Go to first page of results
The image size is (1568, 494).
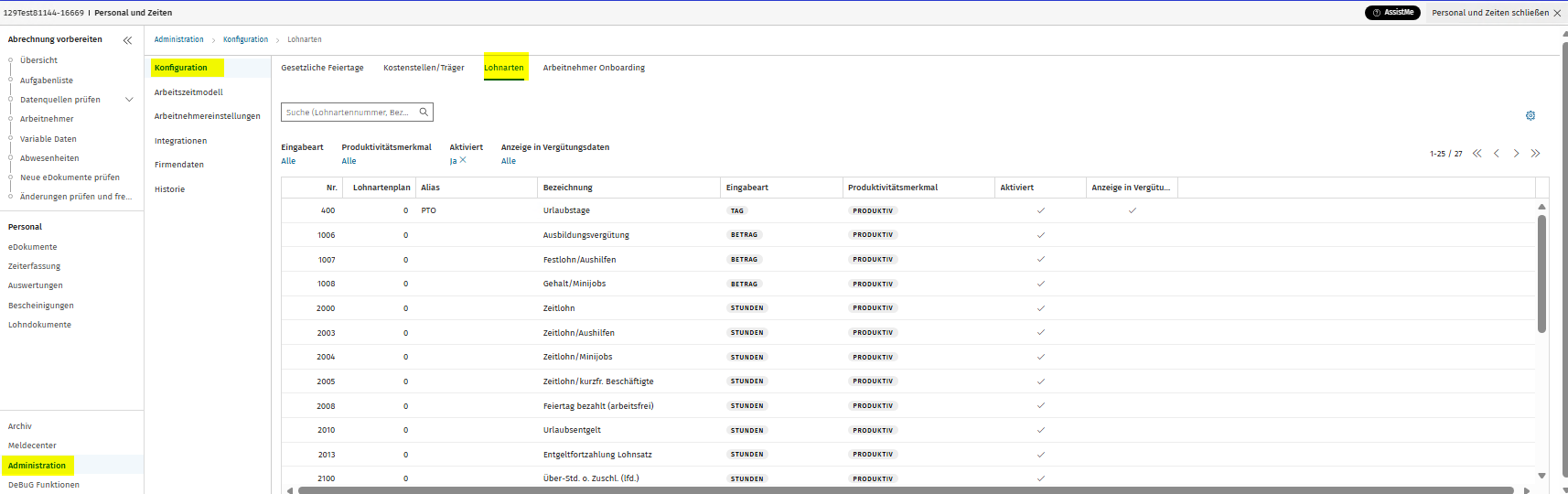click(x=1477, y=154)
